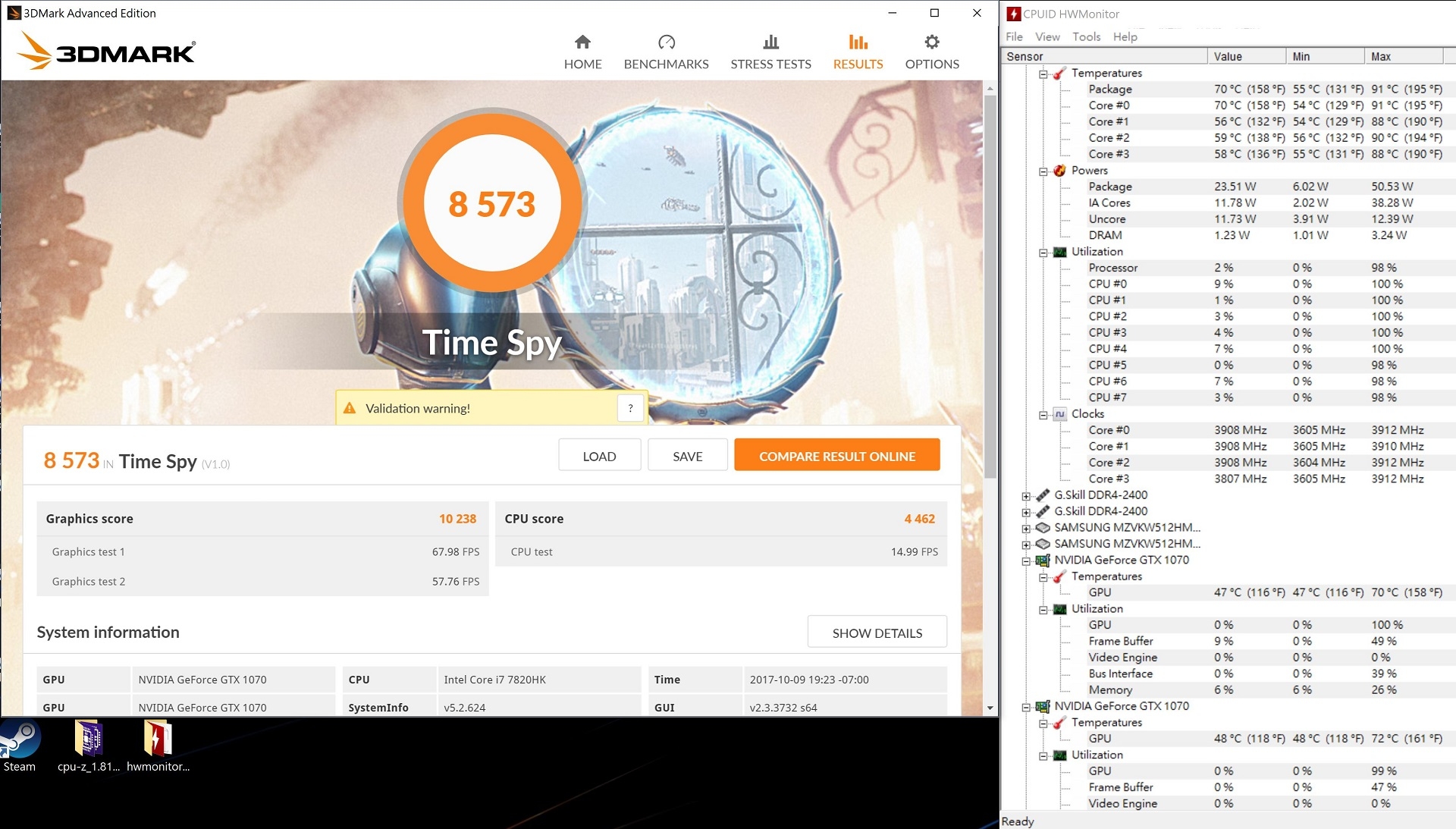This screenshot has width=1456, height=829.
Task: Click the first G.Skill memory stick icon
Action: click(1043, 495)
